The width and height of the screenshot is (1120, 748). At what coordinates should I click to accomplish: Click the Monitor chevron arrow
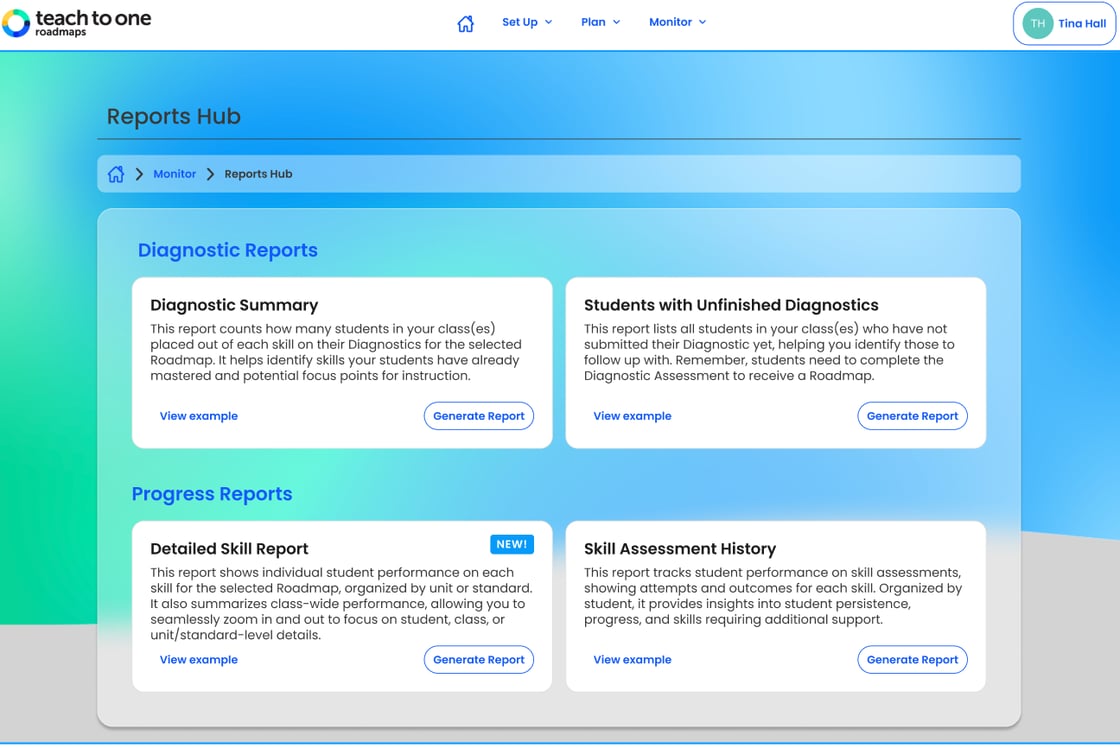pyautogui.click(x=702, y=22)
